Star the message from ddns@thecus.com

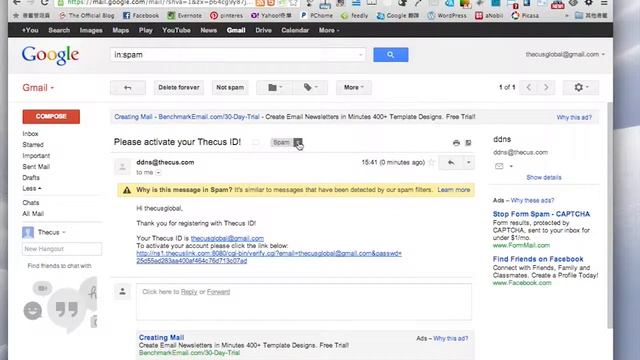click(431, 162)
